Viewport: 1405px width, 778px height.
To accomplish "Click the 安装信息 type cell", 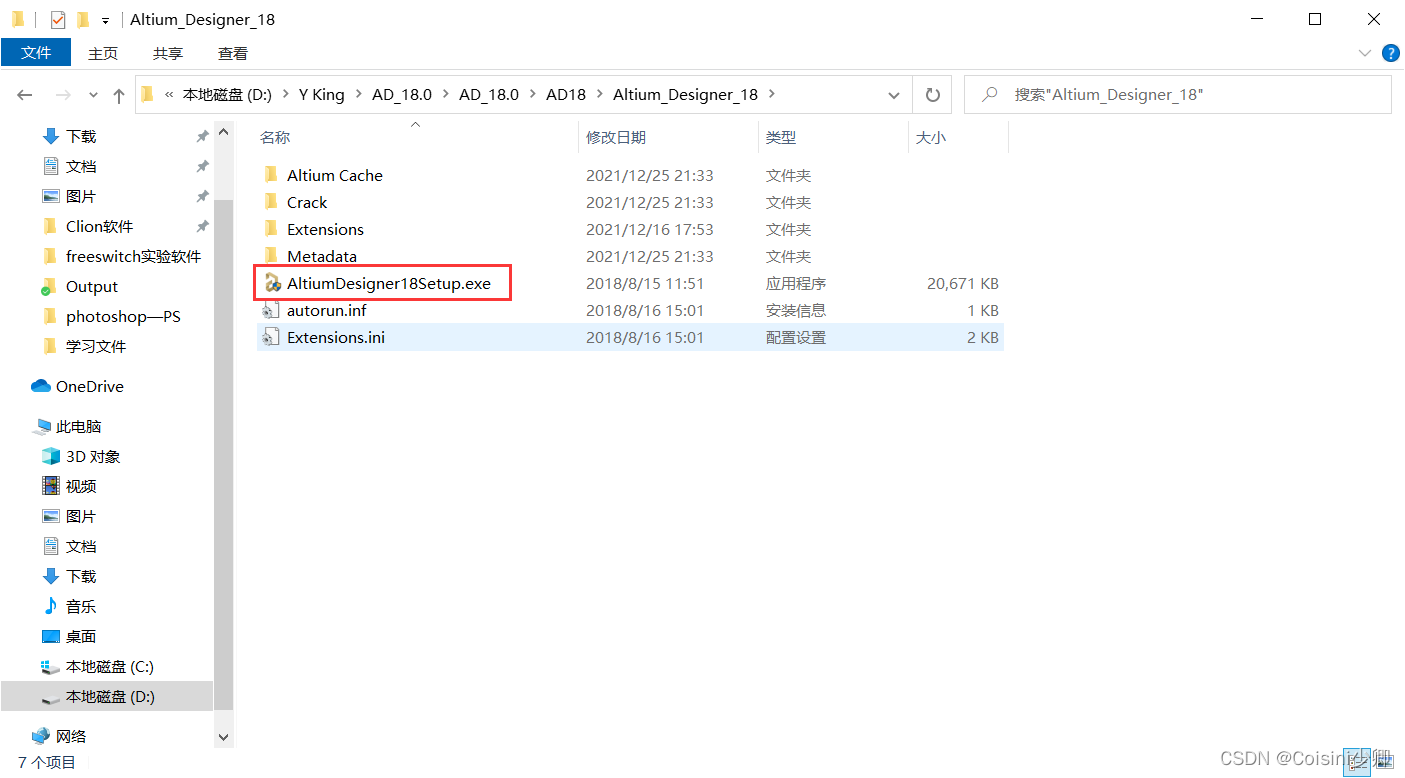I will 796,310.
